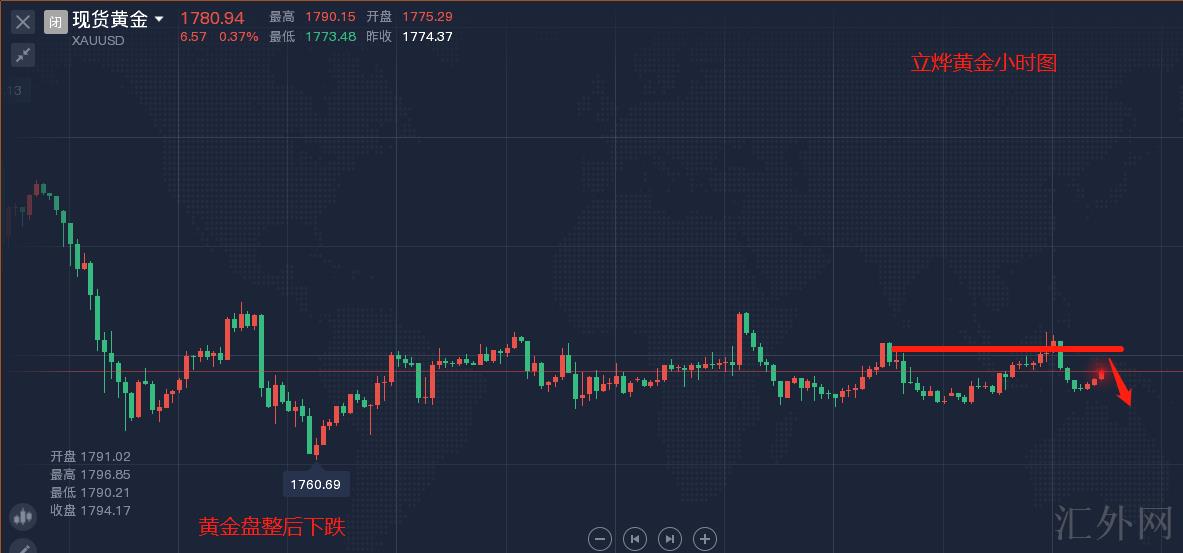Click the shrink/collapse arrows icon
Screen dimensions: 1183x553
[22, 55]
